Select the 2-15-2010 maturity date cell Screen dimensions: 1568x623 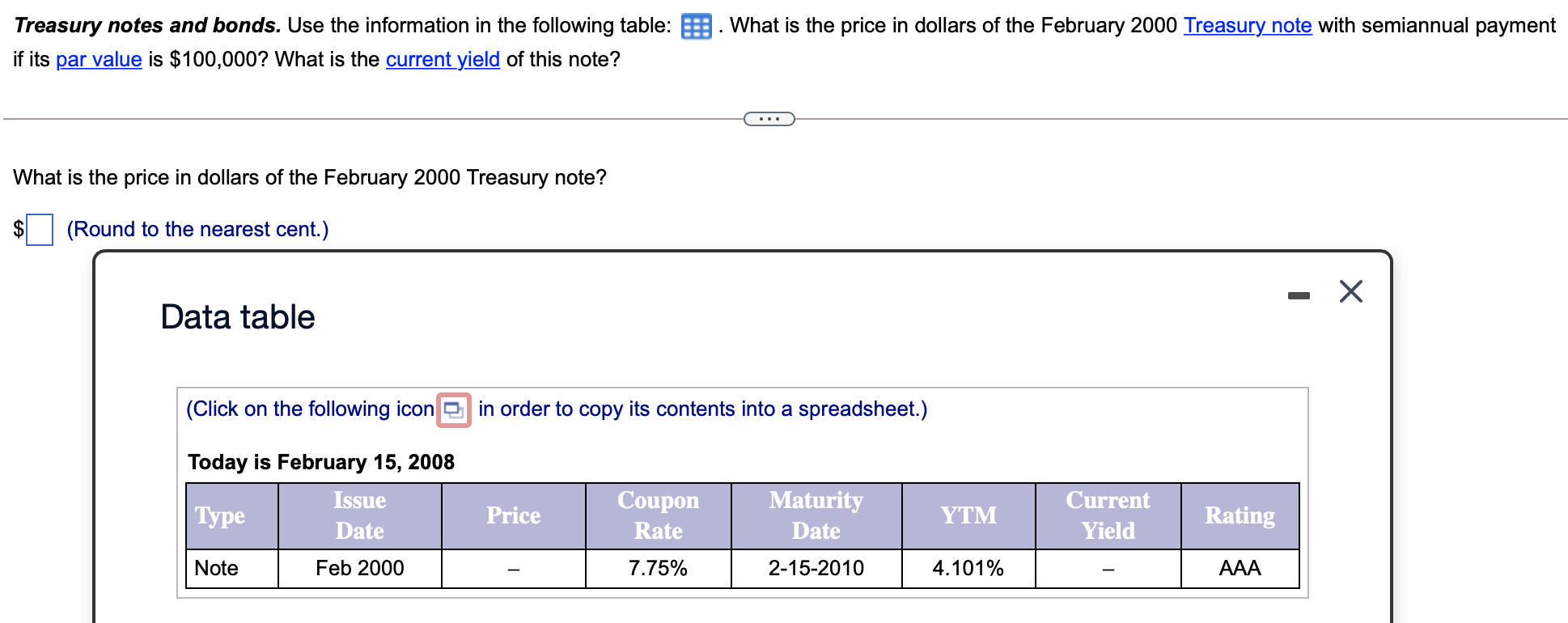pyautogui.click(x=816, y=568)
